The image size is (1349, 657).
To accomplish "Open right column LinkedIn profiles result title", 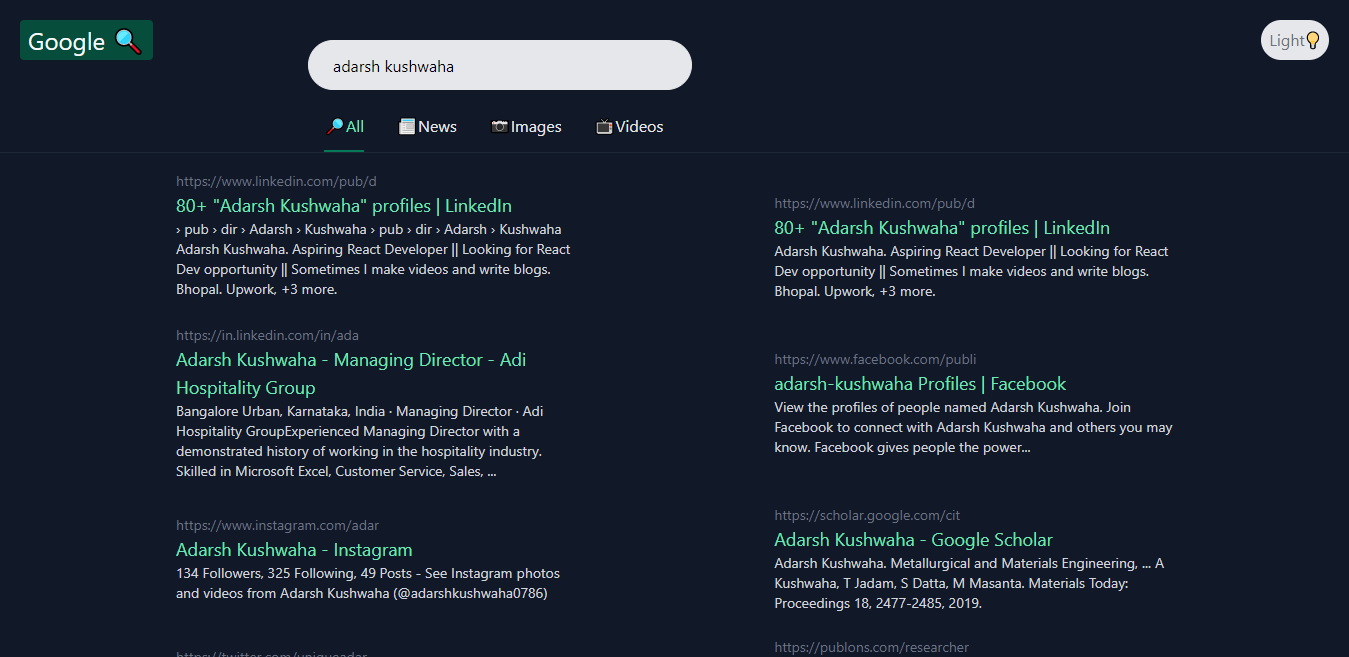I will click(x=942, y=228).
